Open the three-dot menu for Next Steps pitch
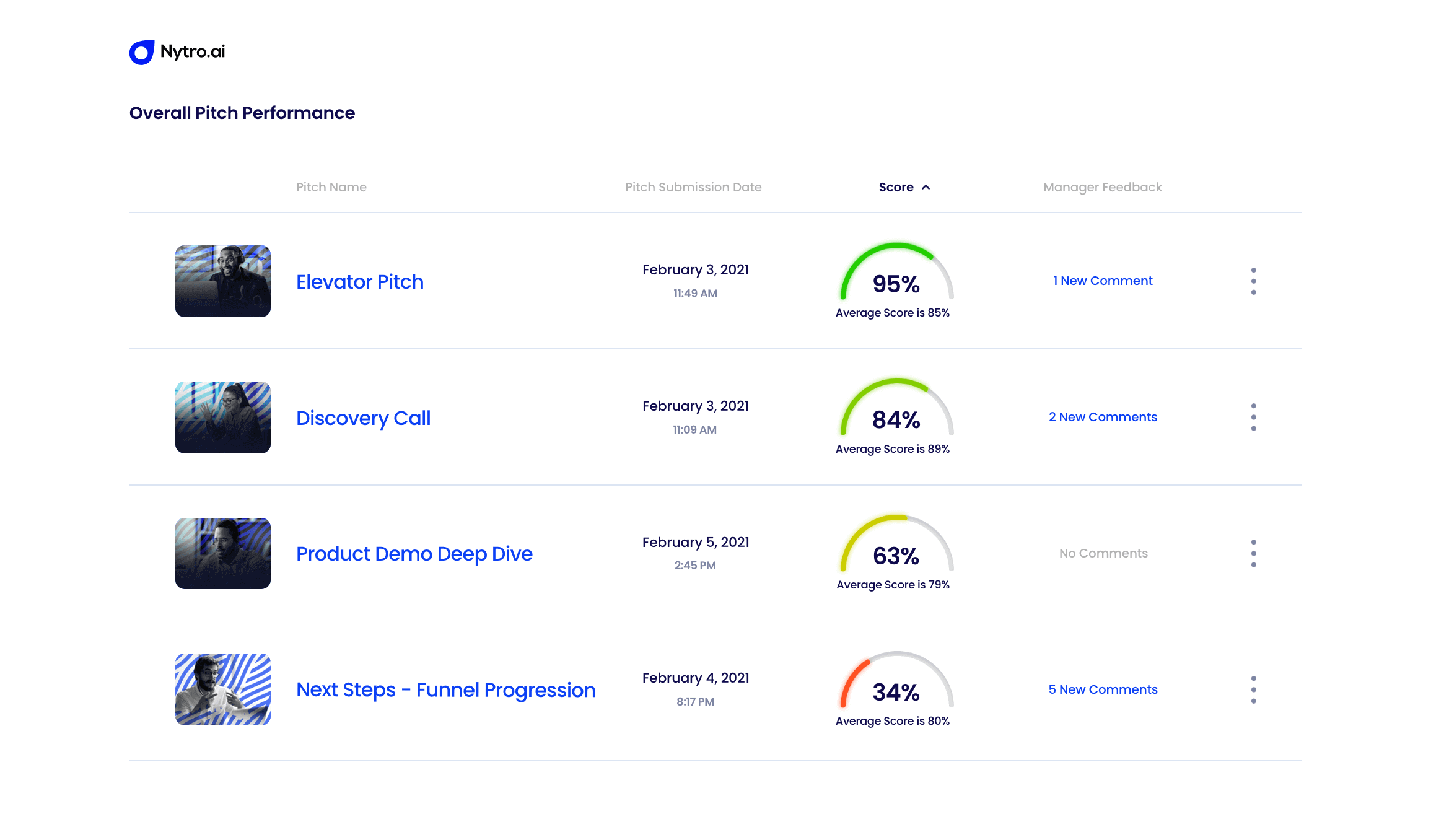Screen dimensions: 1431x840 click(1253, 689)
